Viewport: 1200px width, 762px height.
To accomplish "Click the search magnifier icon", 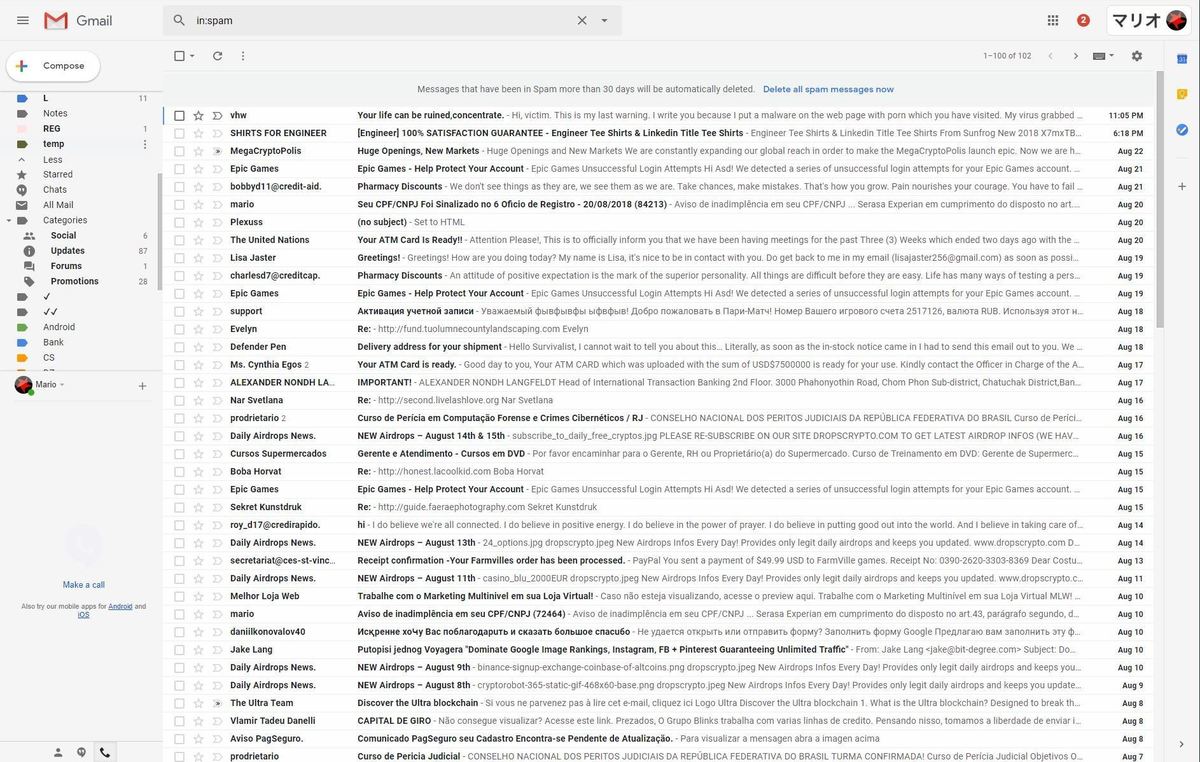I will coord(179,20).
